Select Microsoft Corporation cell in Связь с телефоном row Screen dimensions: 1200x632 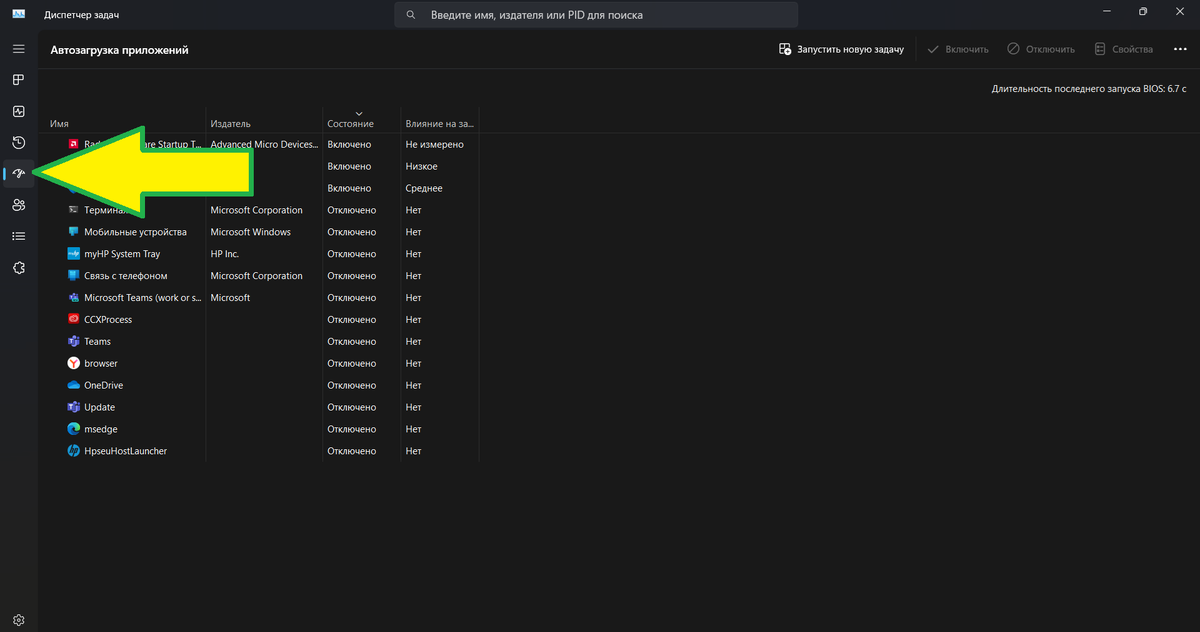pos(256,276)
